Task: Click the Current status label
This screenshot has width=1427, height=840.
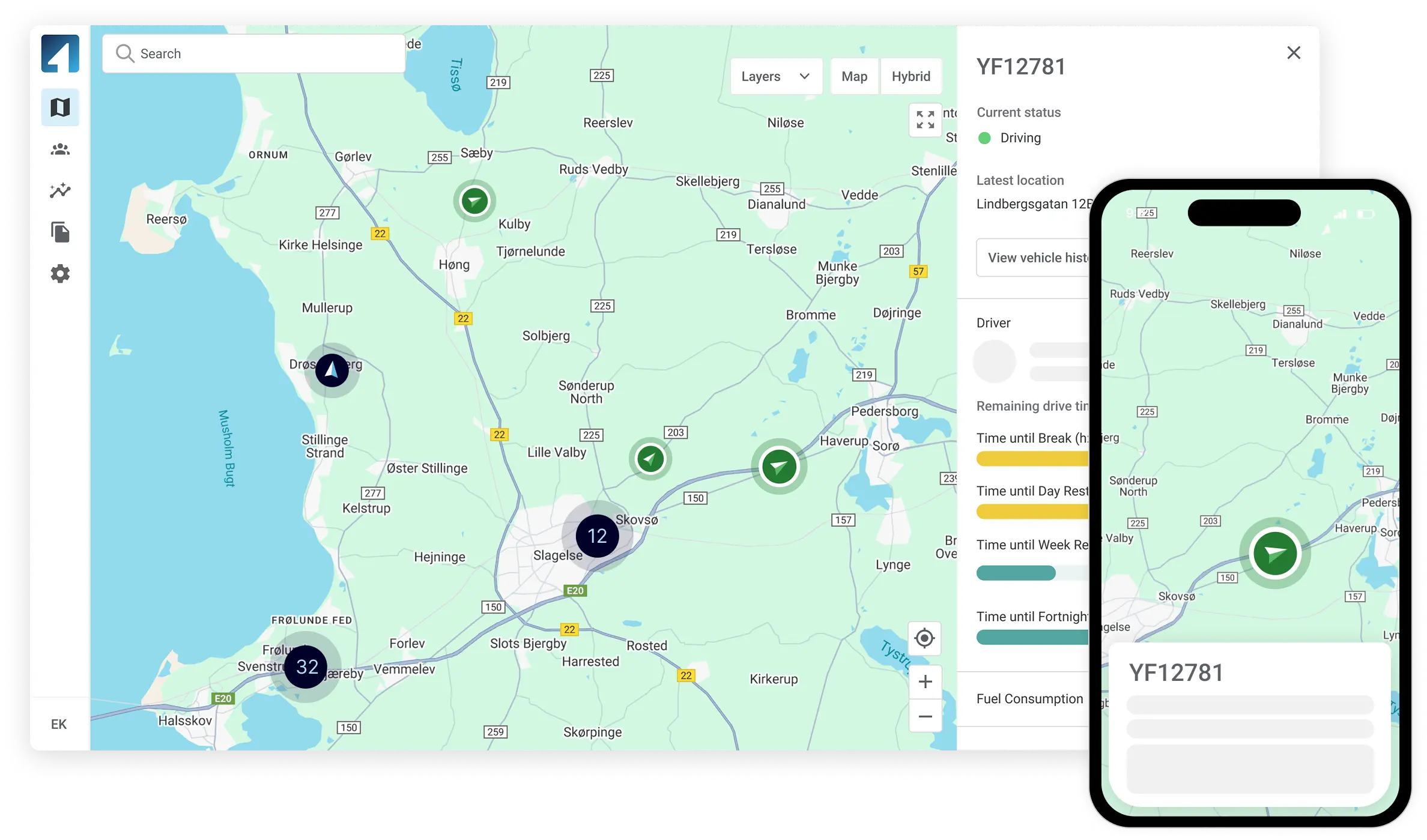Action: (1019, 112)
